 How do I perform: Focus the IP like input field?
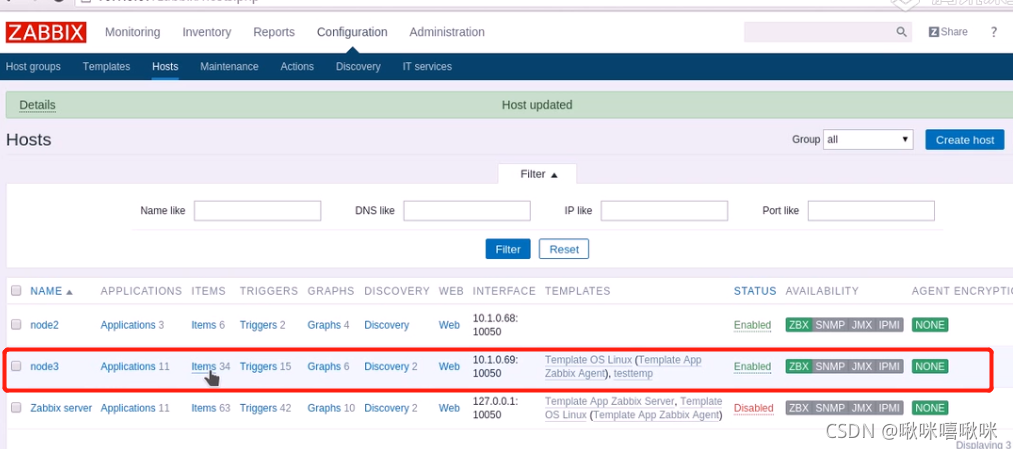[664, 211]
